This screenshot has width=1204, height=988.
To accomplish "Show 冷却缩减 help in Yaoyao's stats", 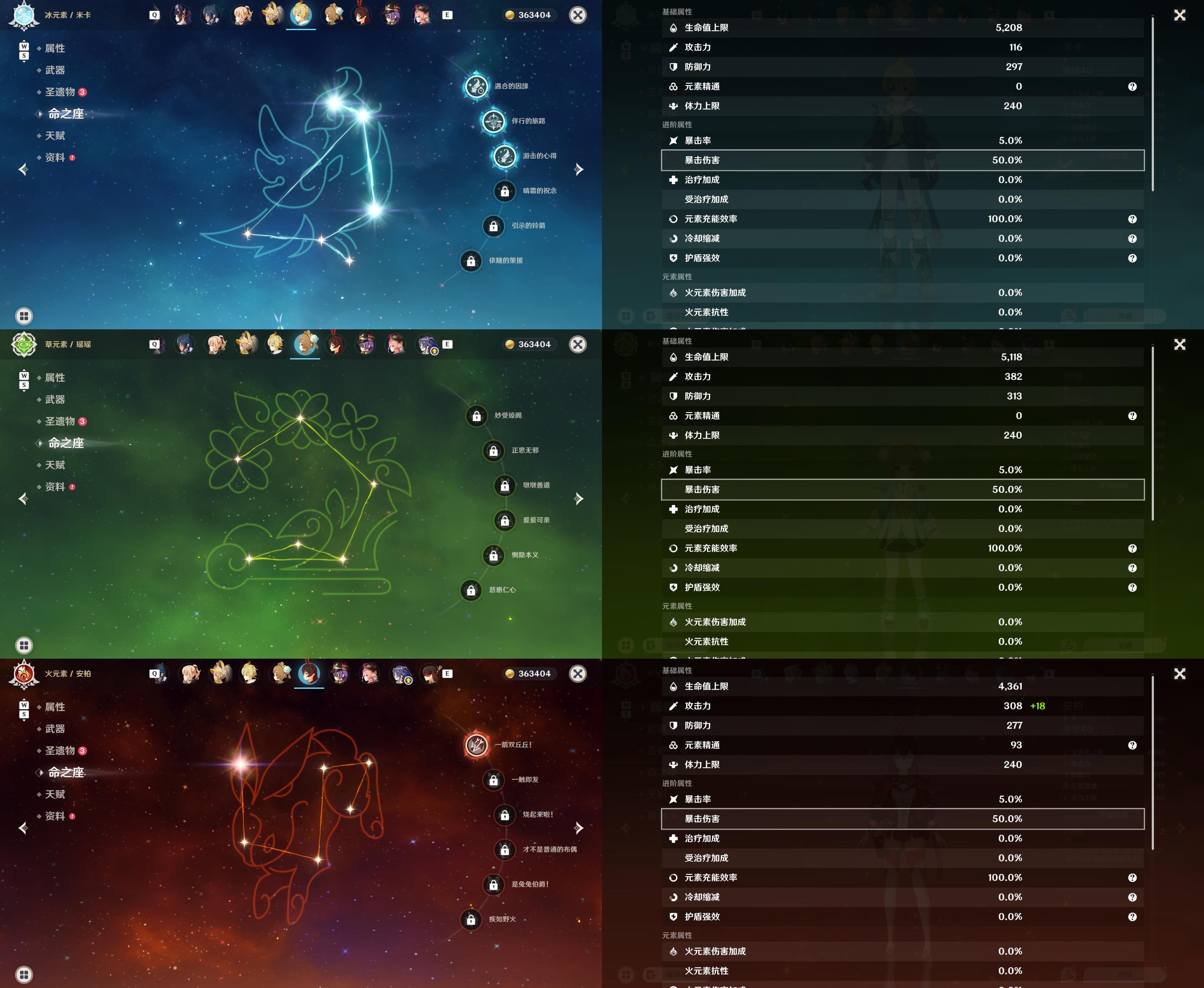I will click(1132, 568).
